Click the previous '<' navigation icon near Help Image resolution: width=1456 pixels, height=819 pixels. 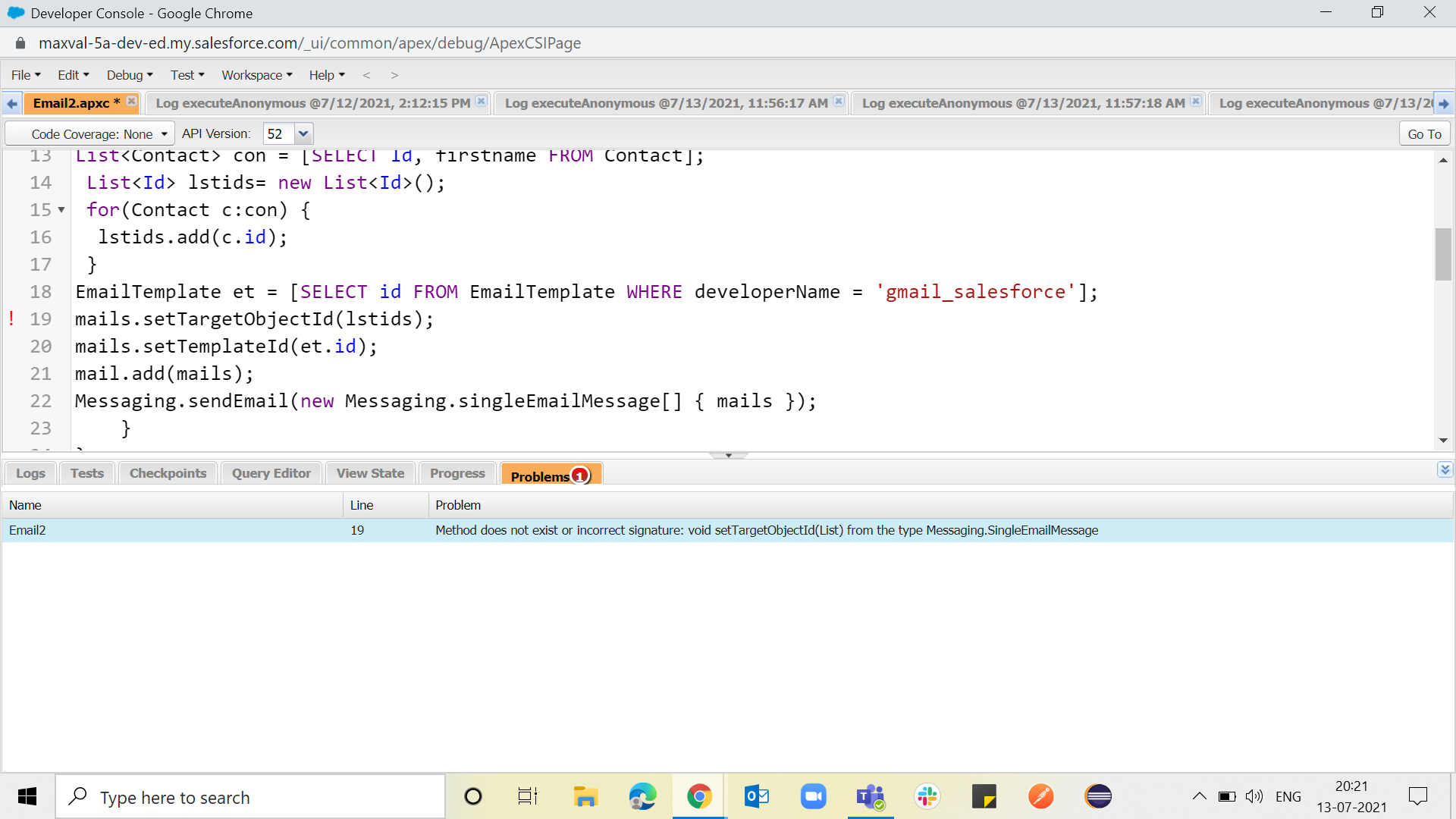pos(367,75)
